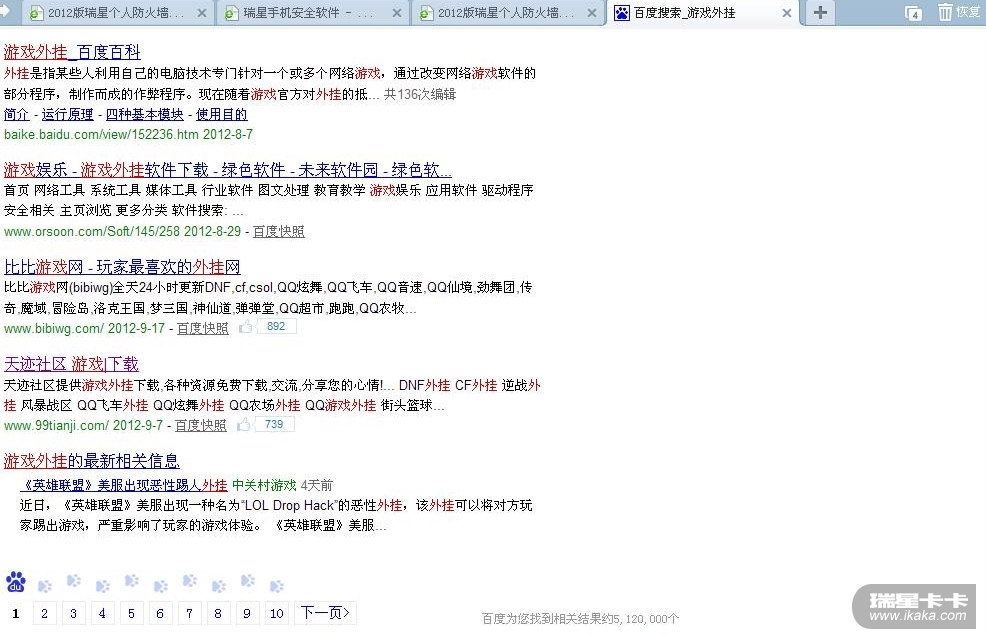Open 百度快照 for bibiwg.com result

point(202,328)
